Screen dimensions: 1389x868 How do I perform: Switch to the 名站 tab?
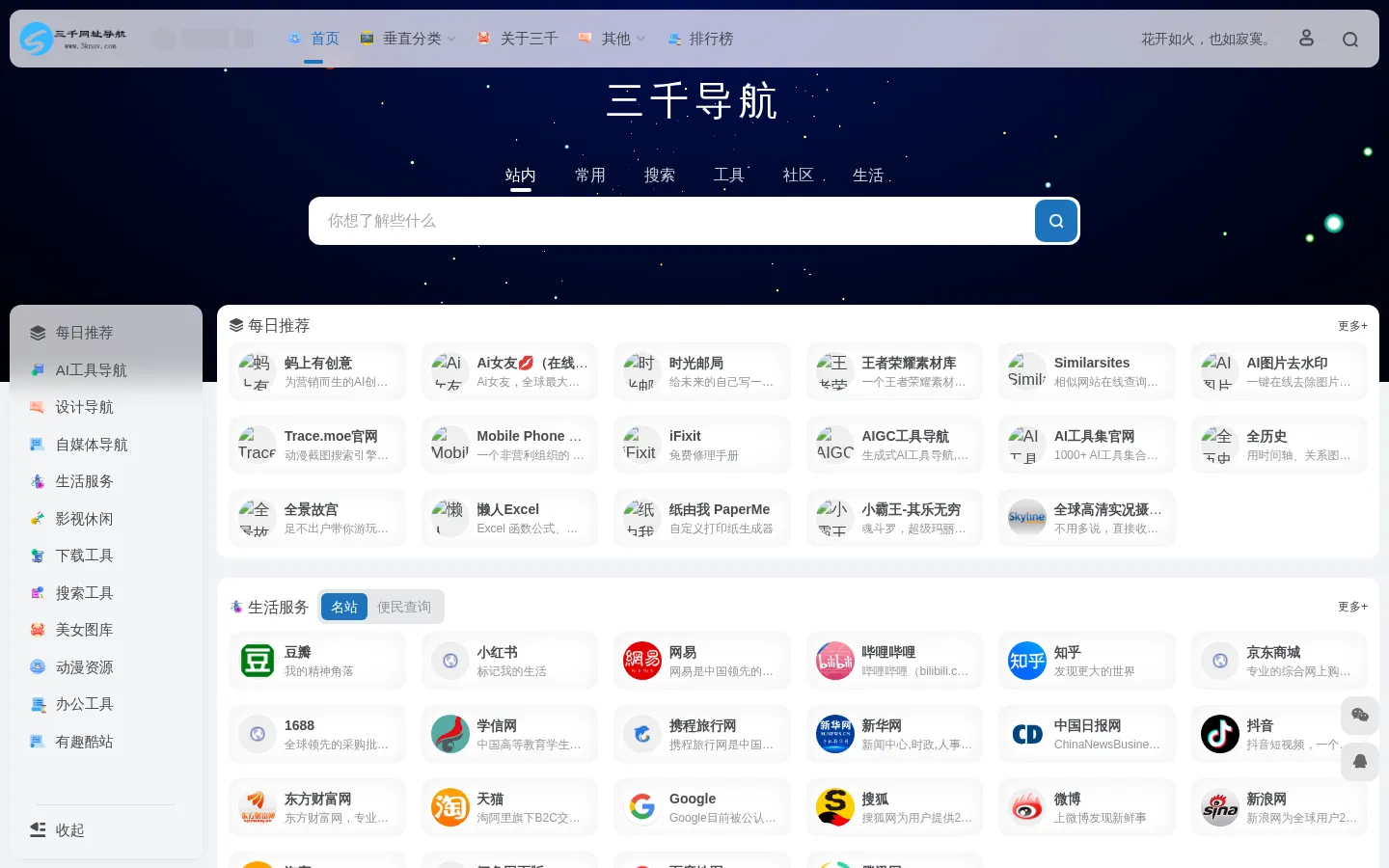(x=344, y=607)
